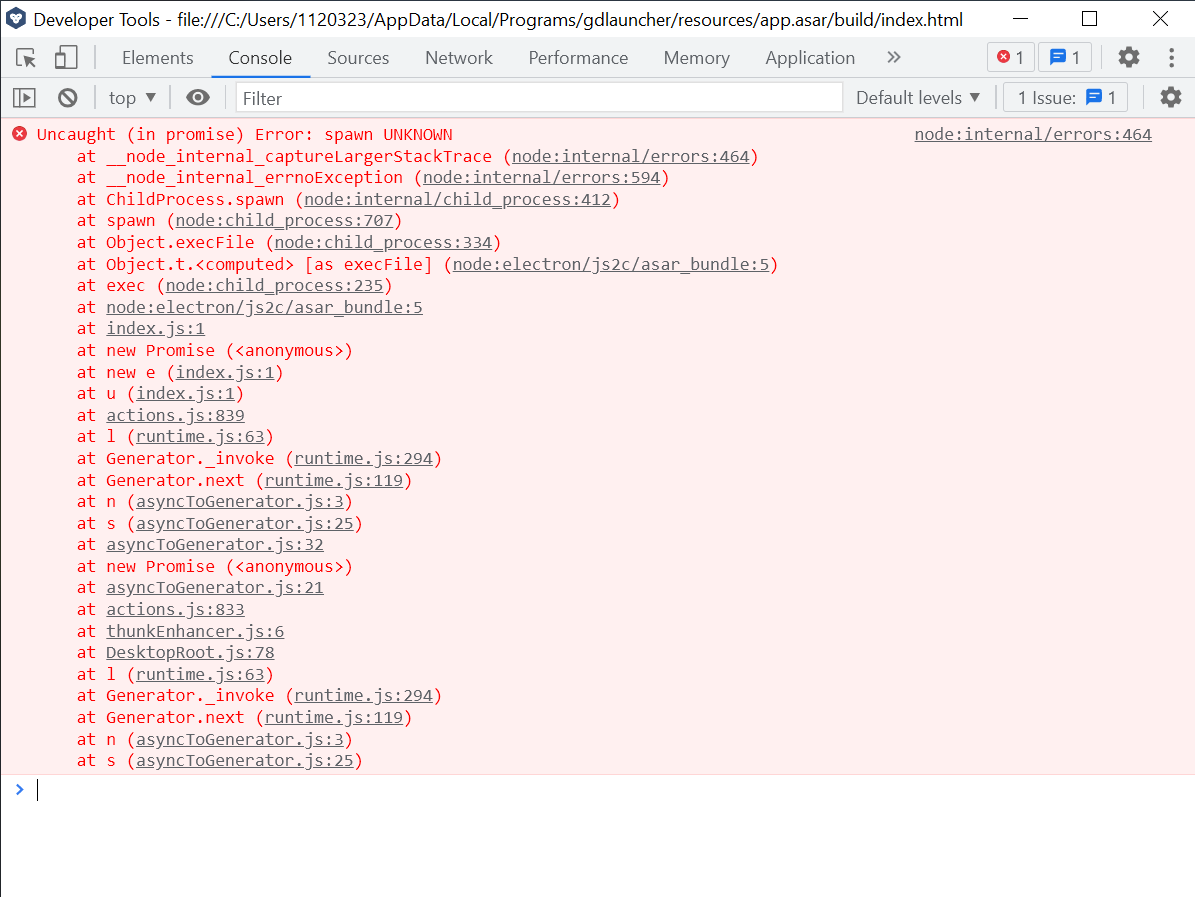Open the actions.js:833 link
The image size is (1195, 897).
175,610
